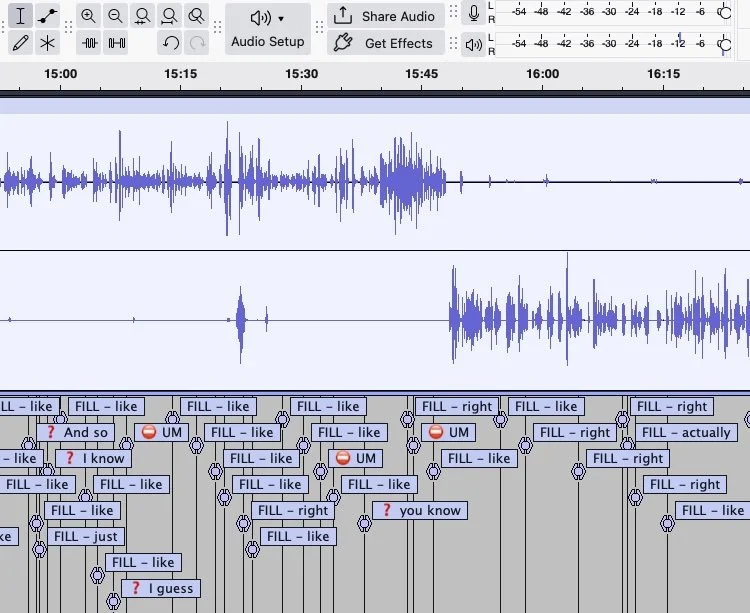Click the upper track's light-blue clip title bar

point(375,106)
